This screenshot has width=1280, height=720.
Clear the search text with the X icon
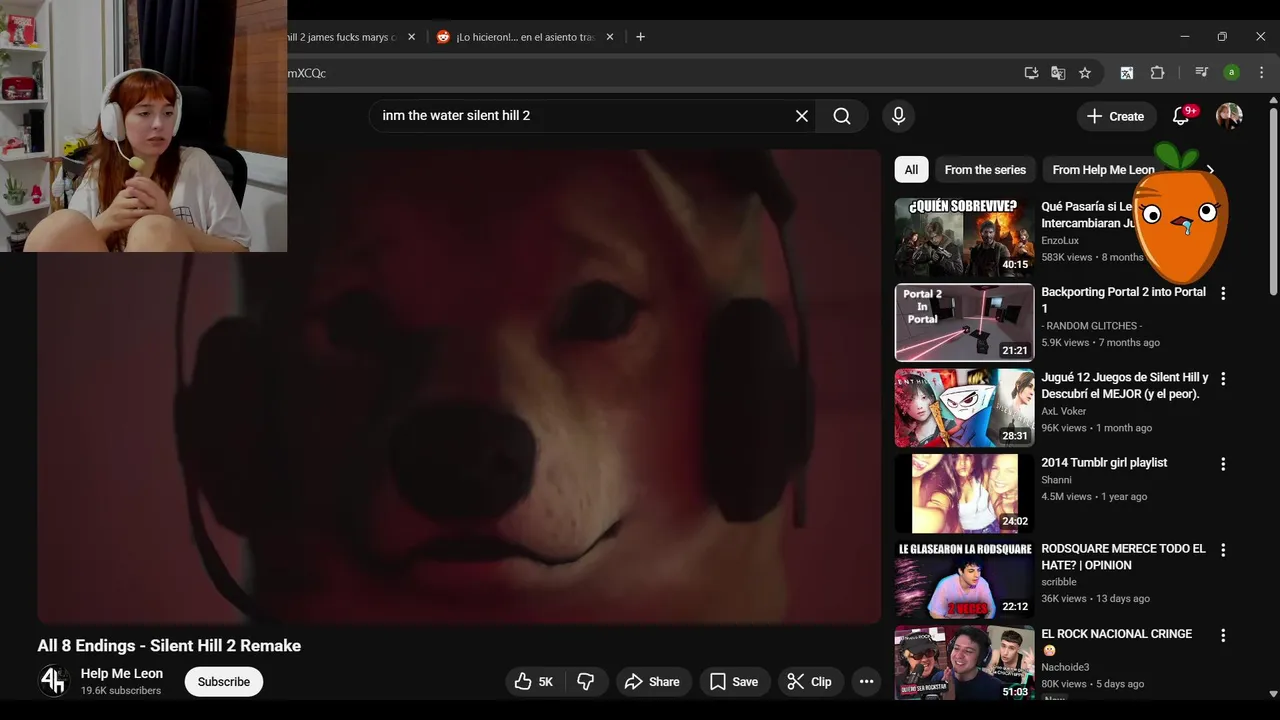(x=802, y=116)
